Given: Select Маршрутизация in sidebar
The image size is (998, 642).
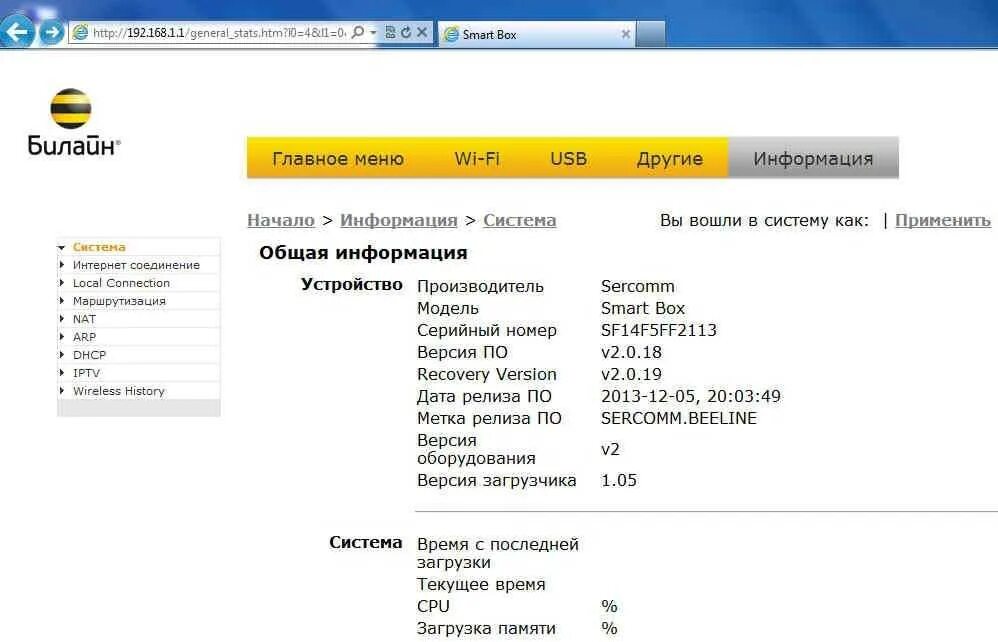Looking at the screenshot, I should pos(119,301).
